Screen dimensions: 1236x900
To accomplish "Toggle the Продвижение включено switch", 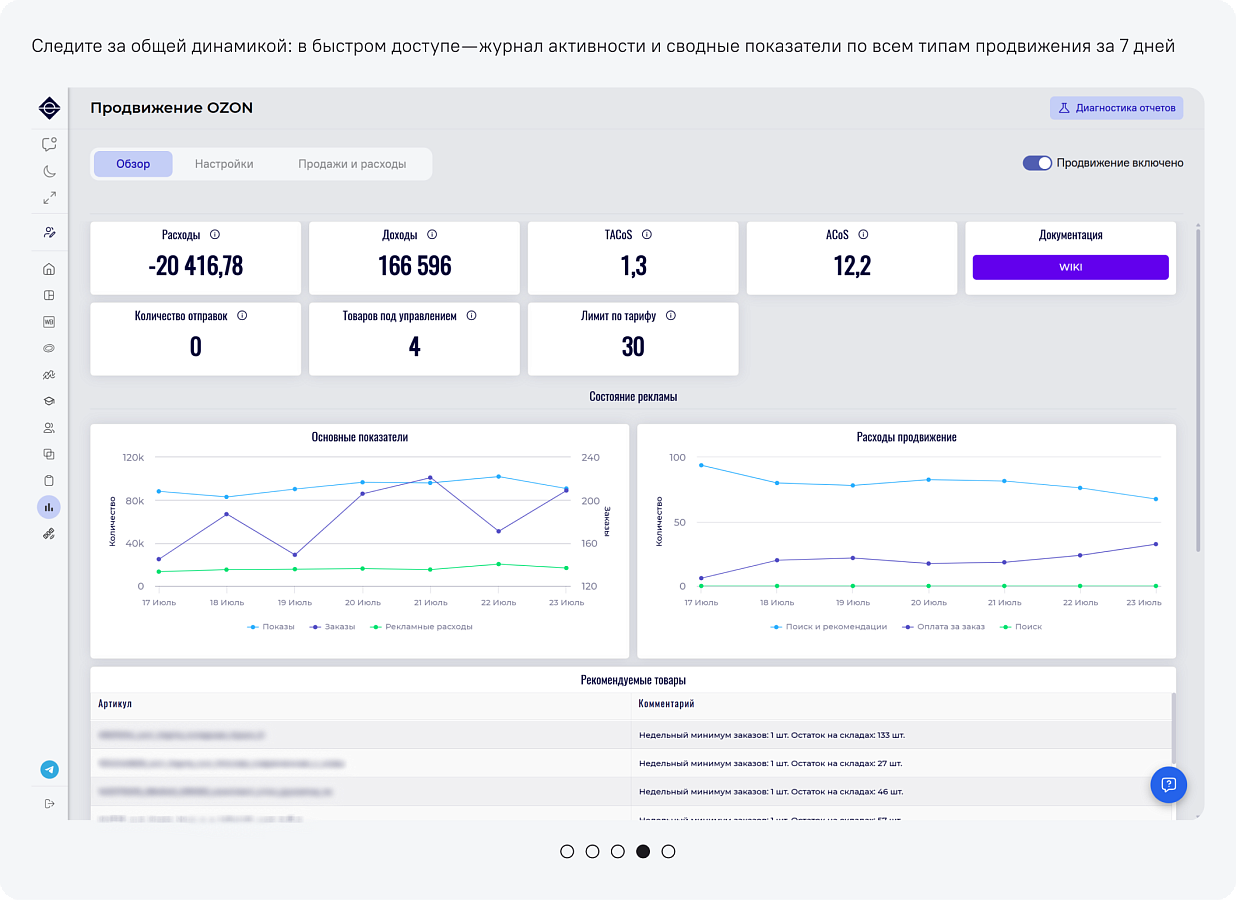I will tap(1037, 163).
